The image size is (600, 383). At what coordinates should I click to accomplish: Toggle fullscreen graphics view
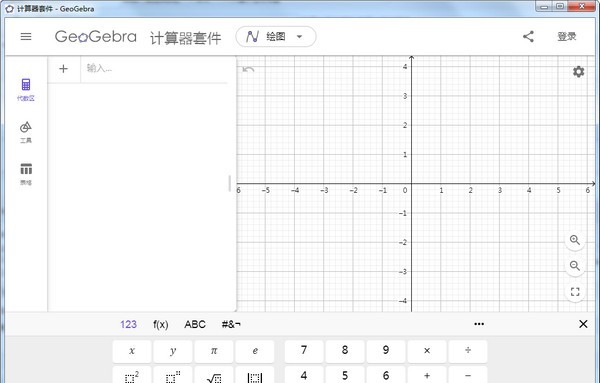point(575,292)
